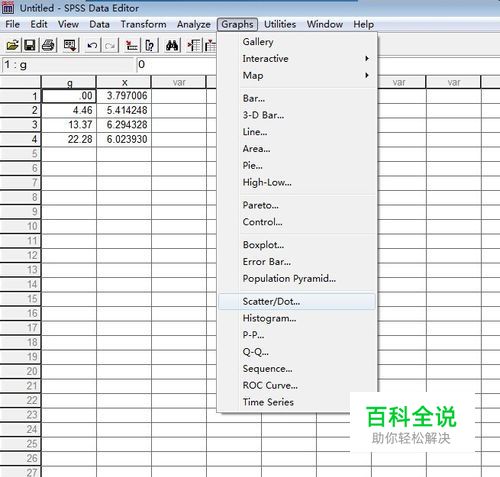Expand the Map submenu arrow

pos(367,75)
